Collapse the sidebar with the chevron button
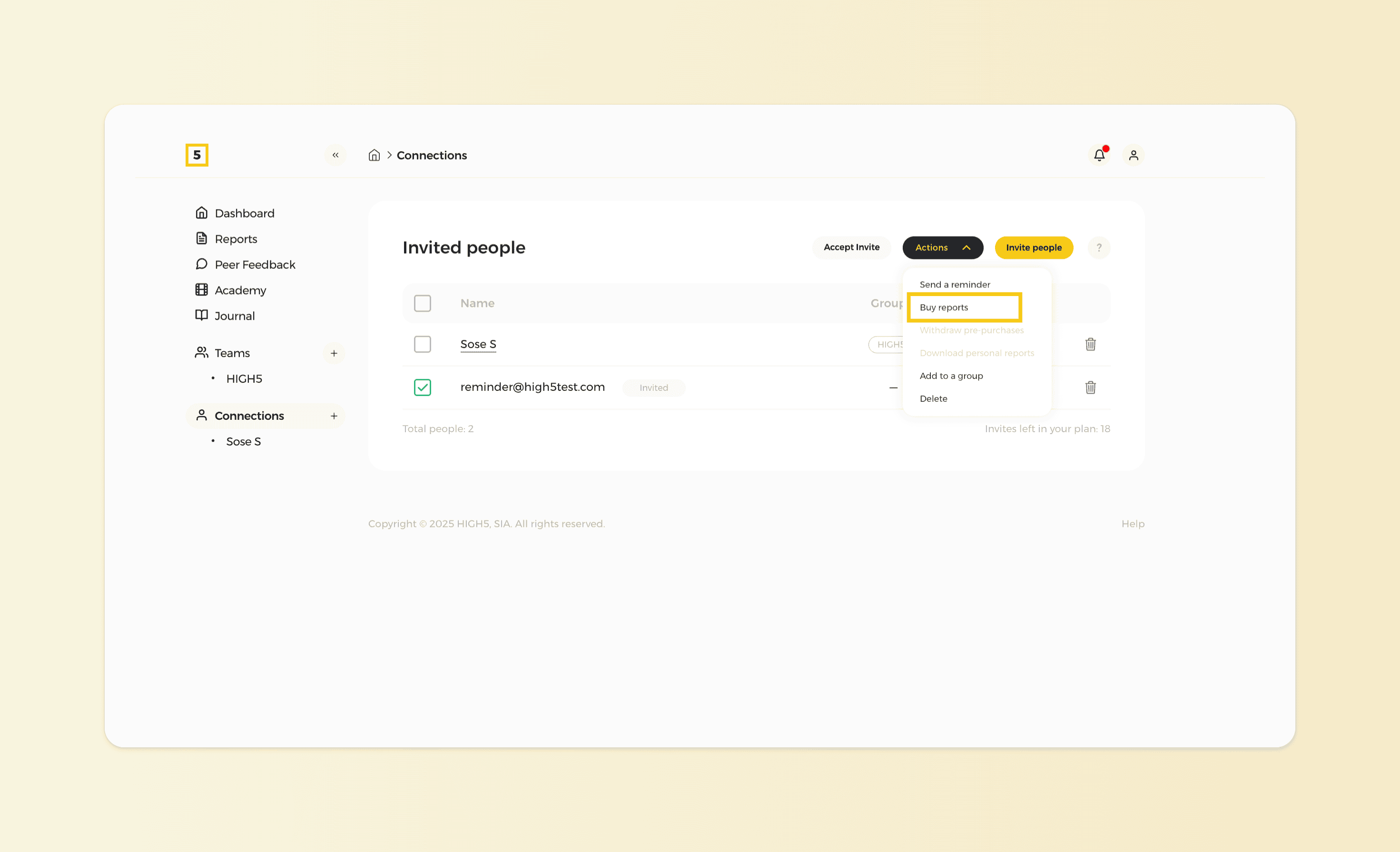The width and height of the screenshot is (1400, 852). point(335,155)
